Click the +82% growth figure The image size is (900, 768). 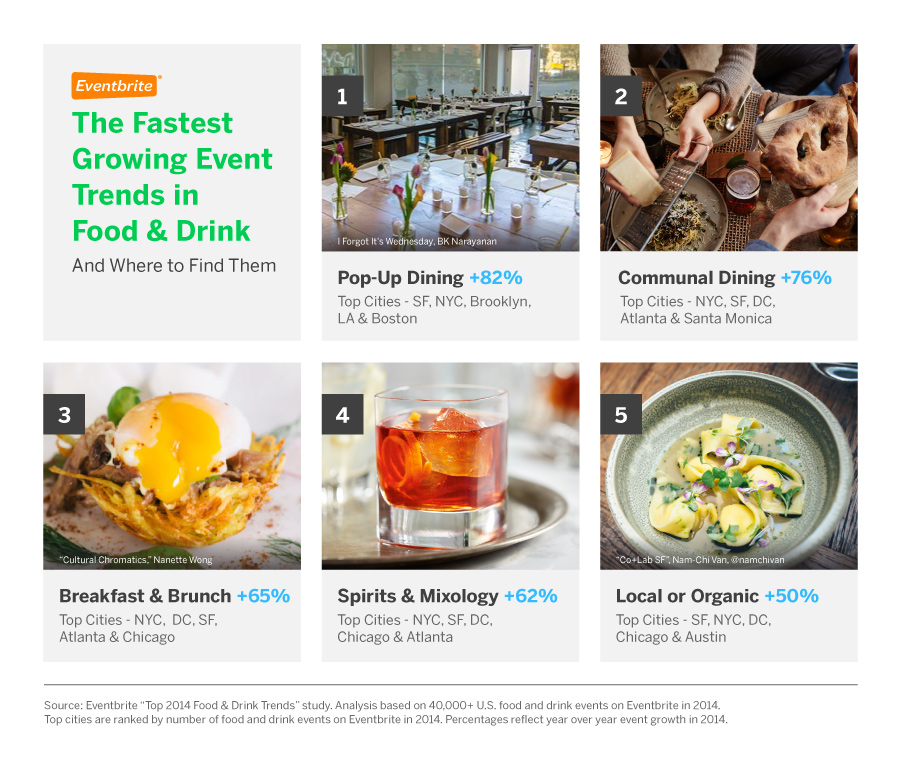(496, 278)
